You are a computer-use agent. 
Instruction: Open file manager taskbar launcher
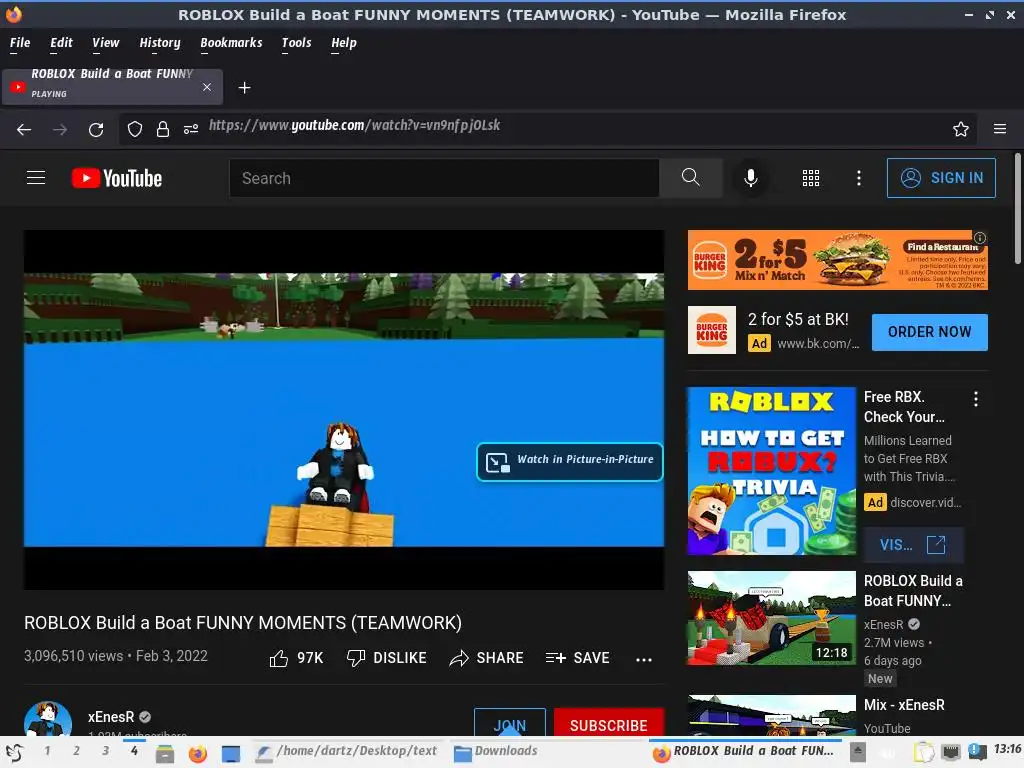pos(165,754)
